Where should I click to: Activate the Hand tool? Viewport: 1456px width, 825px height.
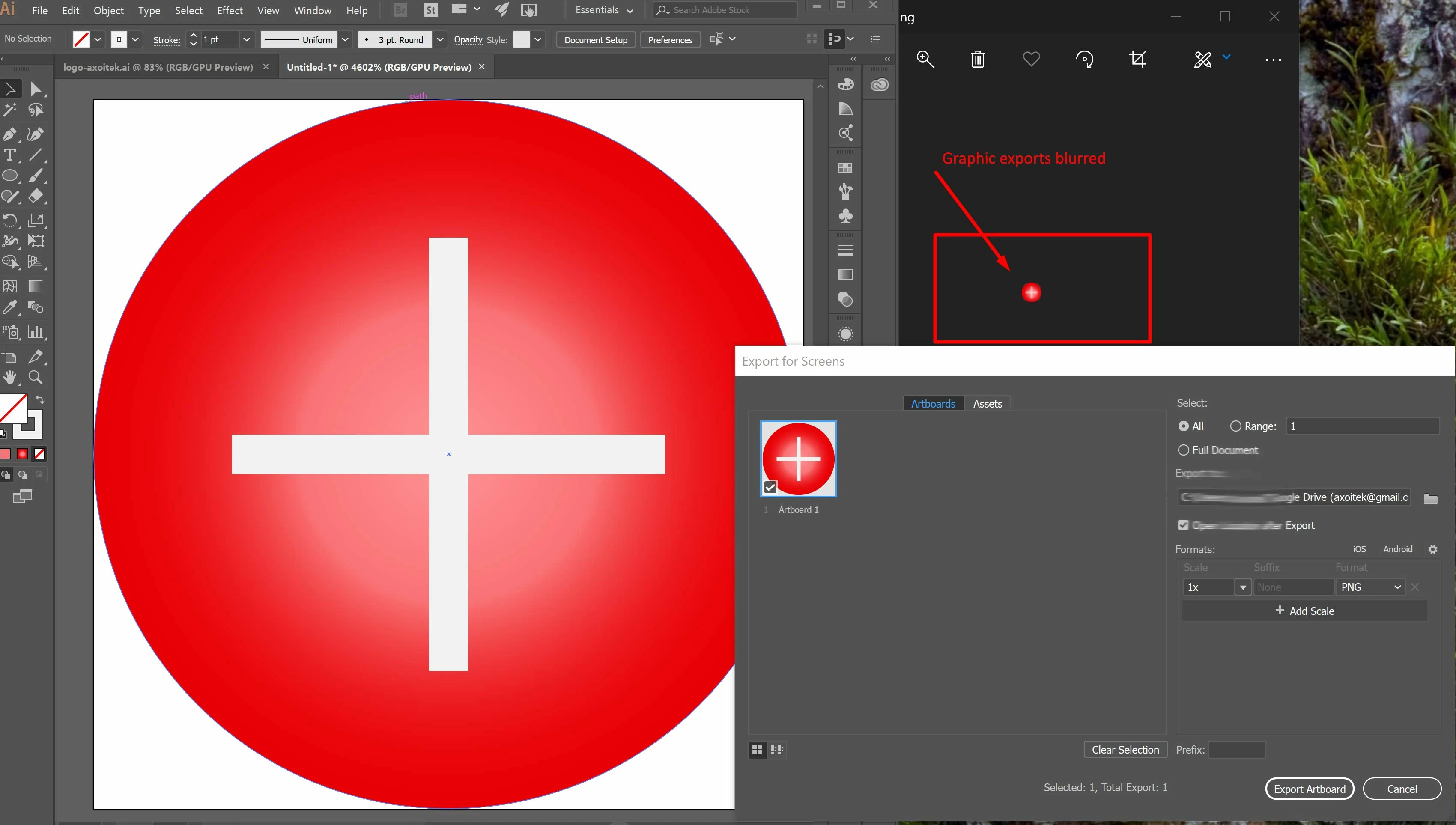pyautogui.click(x=9, y=377)
